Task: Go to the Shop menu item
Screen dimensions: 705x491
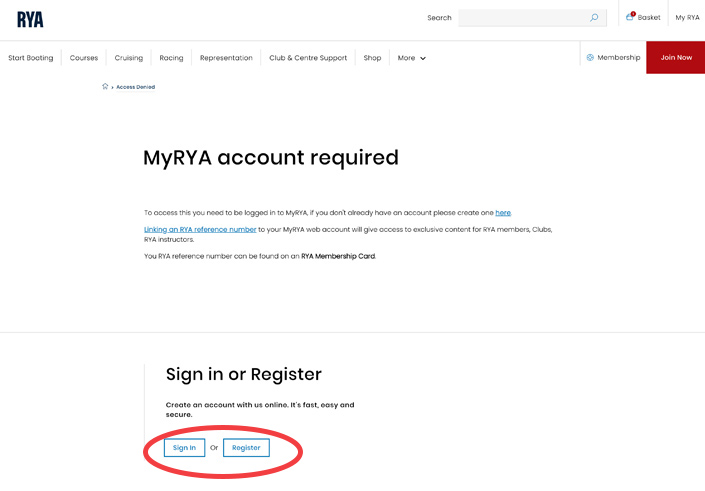Action: pos(372,58)
